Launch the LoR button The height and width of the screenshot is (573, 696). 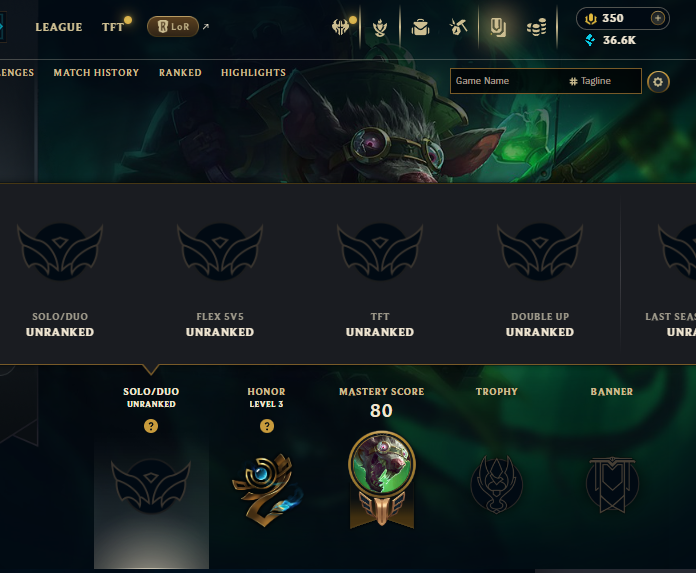[x=173, y=27]
